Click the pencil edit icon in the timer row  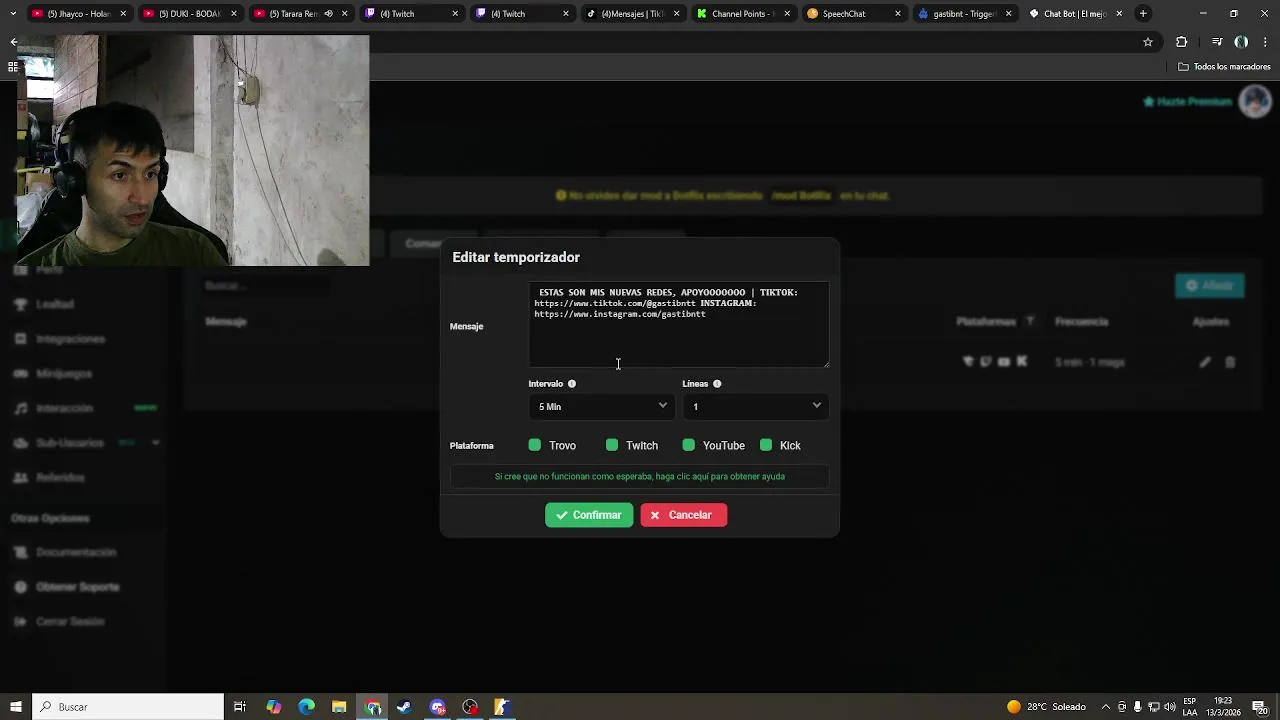coord(1205,362)
